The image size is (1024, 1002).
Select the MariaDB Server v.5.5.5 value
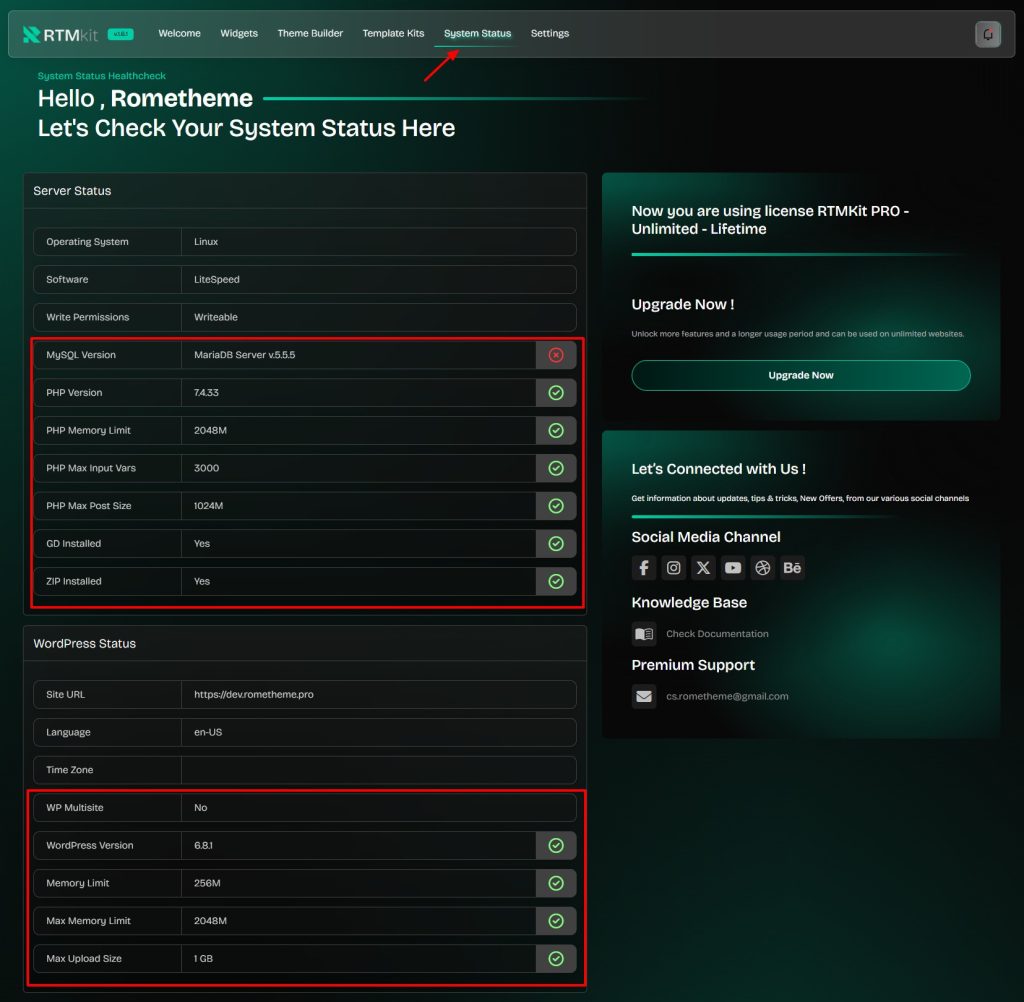[244, 355]
